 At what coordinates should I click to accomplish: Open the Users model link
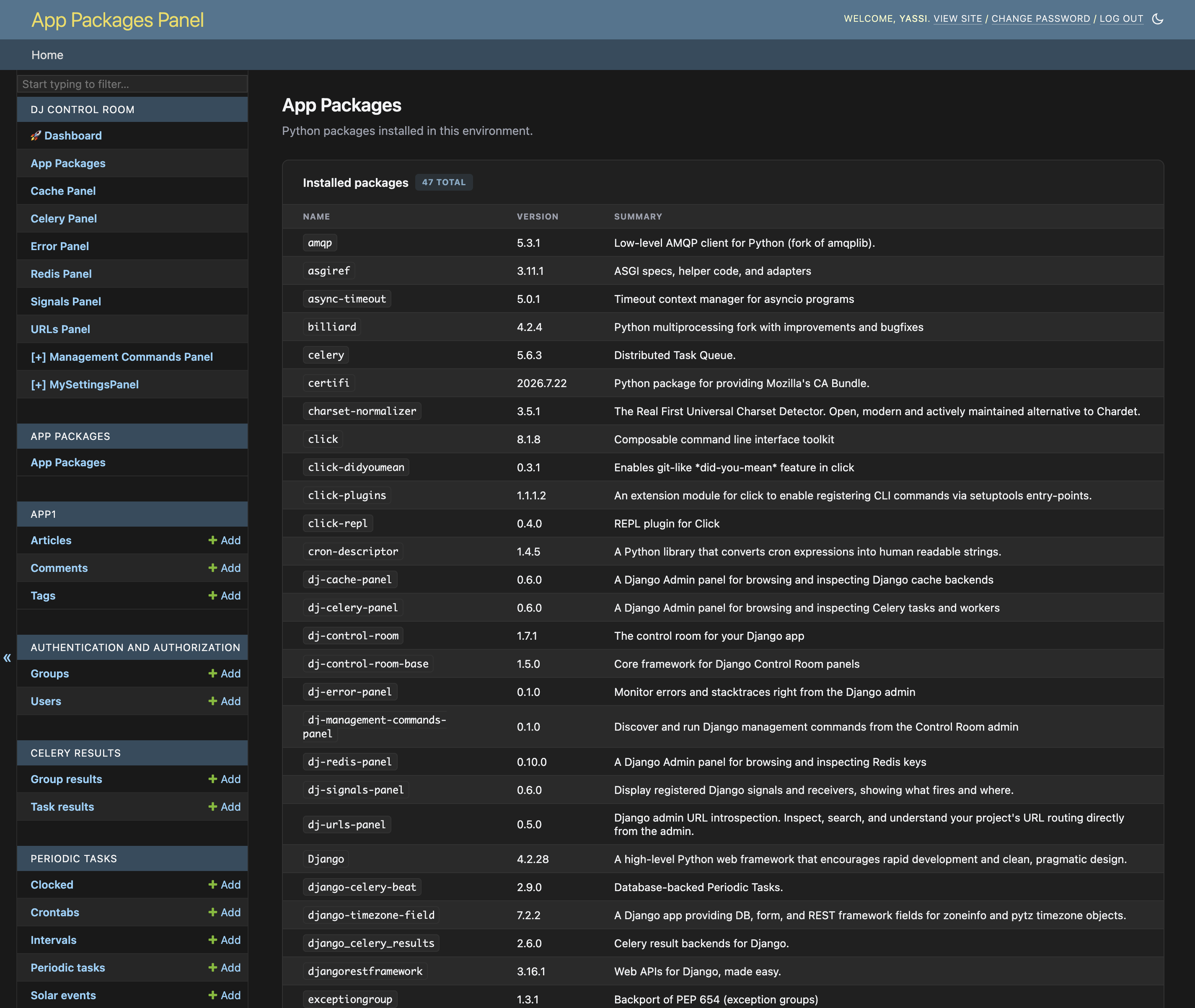point(46,701)
